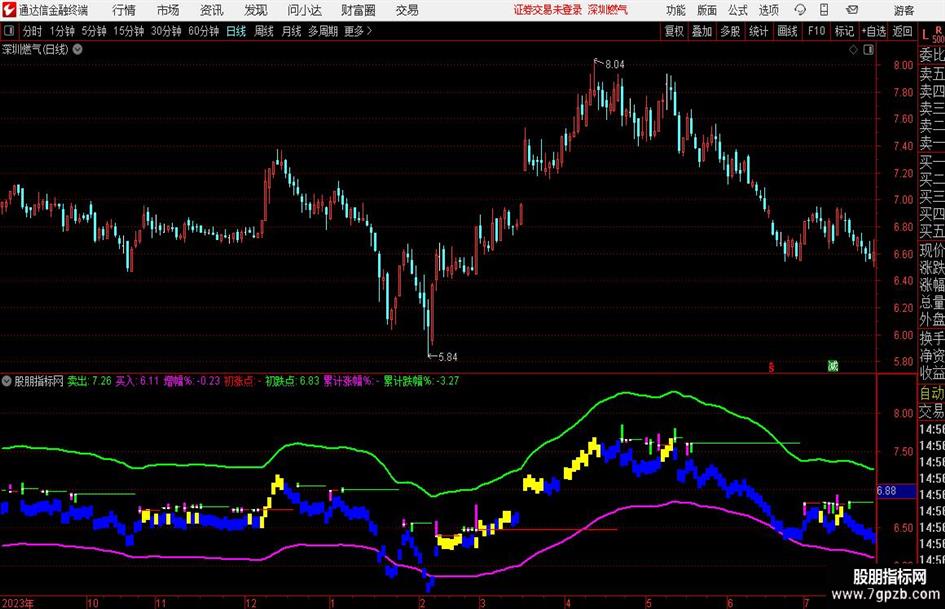Screen dimensions: 945x609
Task: Switch to the 分时 chart tab
Action: (32, 31)
